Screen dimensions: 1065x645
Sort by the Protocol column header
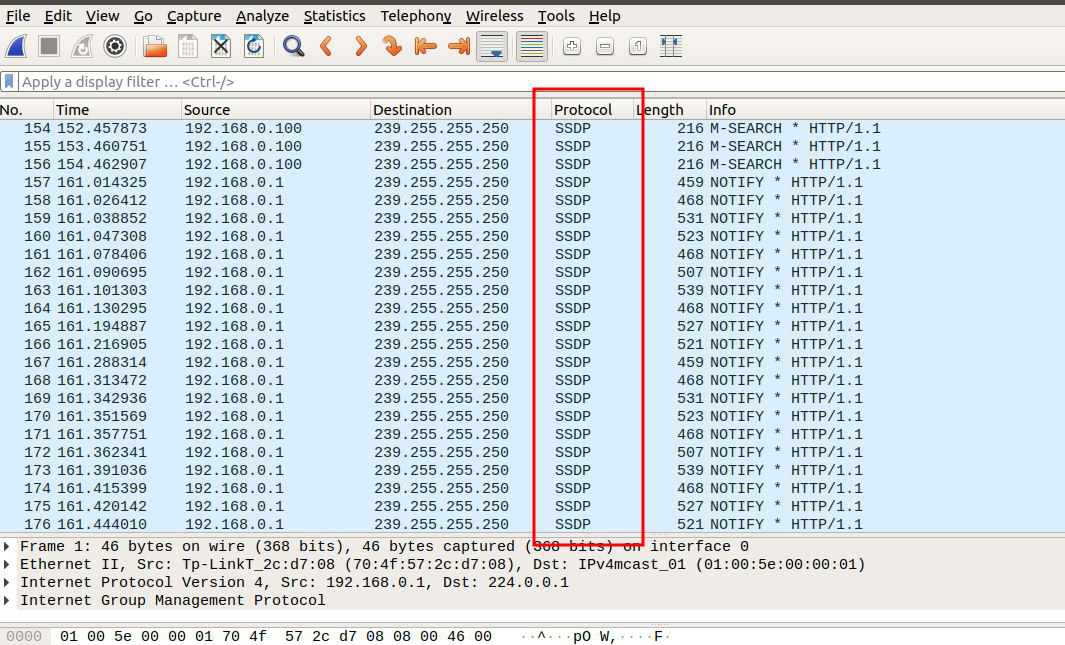(x=592, y=109)
